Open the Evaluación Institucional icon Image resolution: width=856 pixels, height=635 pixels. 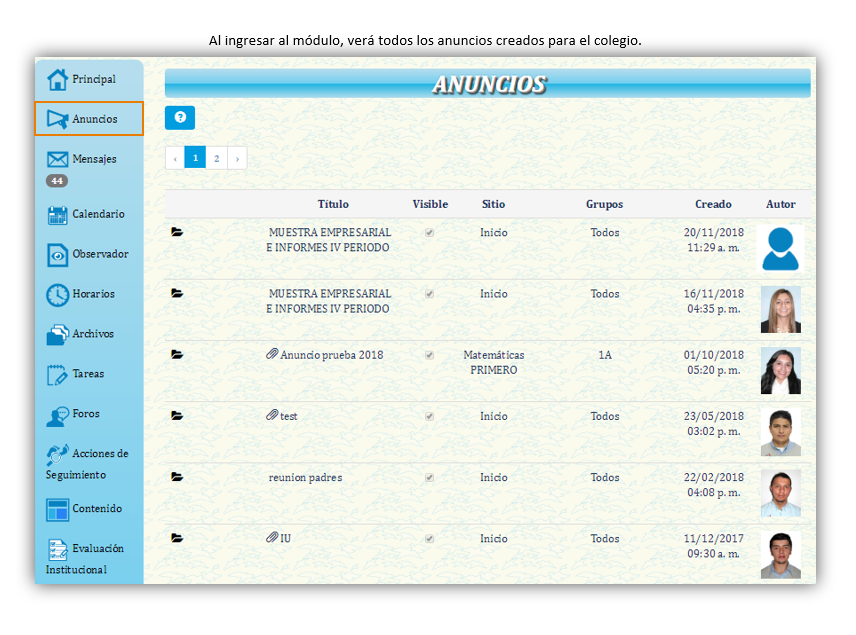click(57, 550)
